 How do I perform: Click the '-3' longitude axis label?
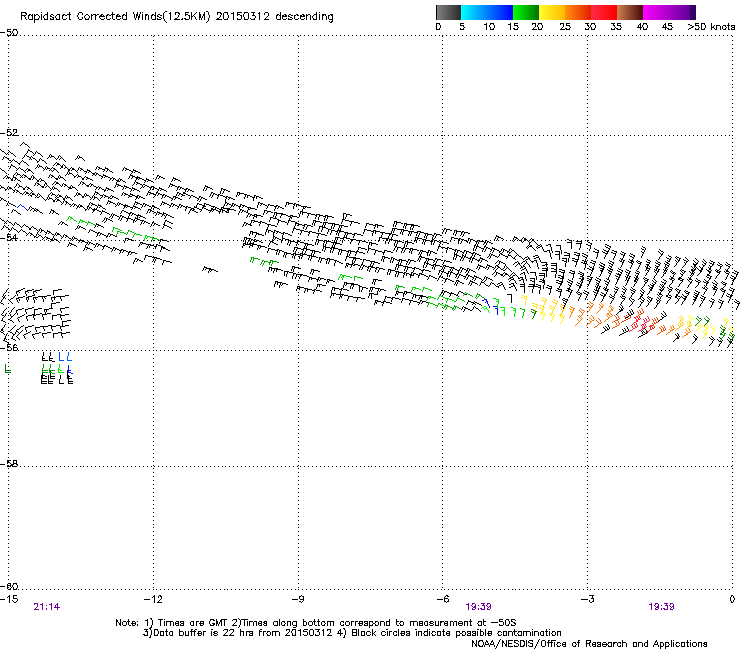(587, 599)
